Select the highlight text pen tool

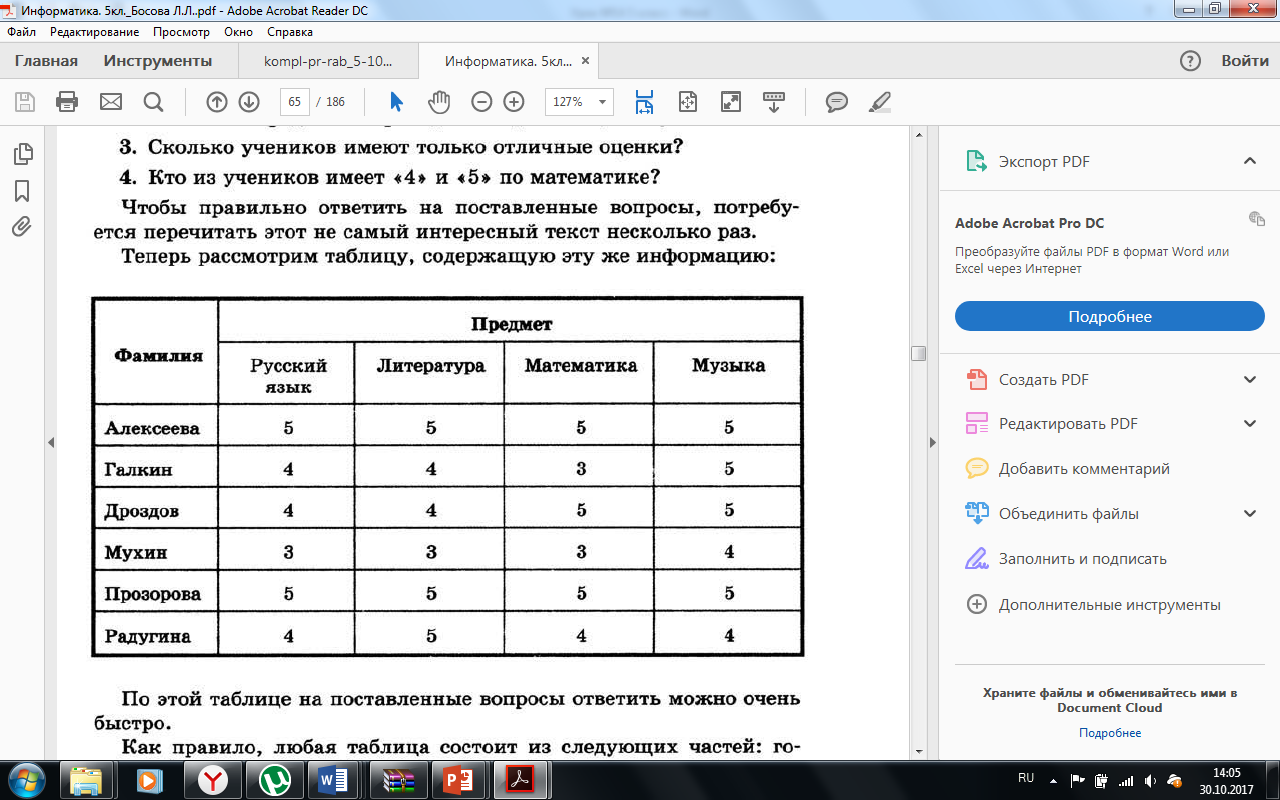coord(880,101)
